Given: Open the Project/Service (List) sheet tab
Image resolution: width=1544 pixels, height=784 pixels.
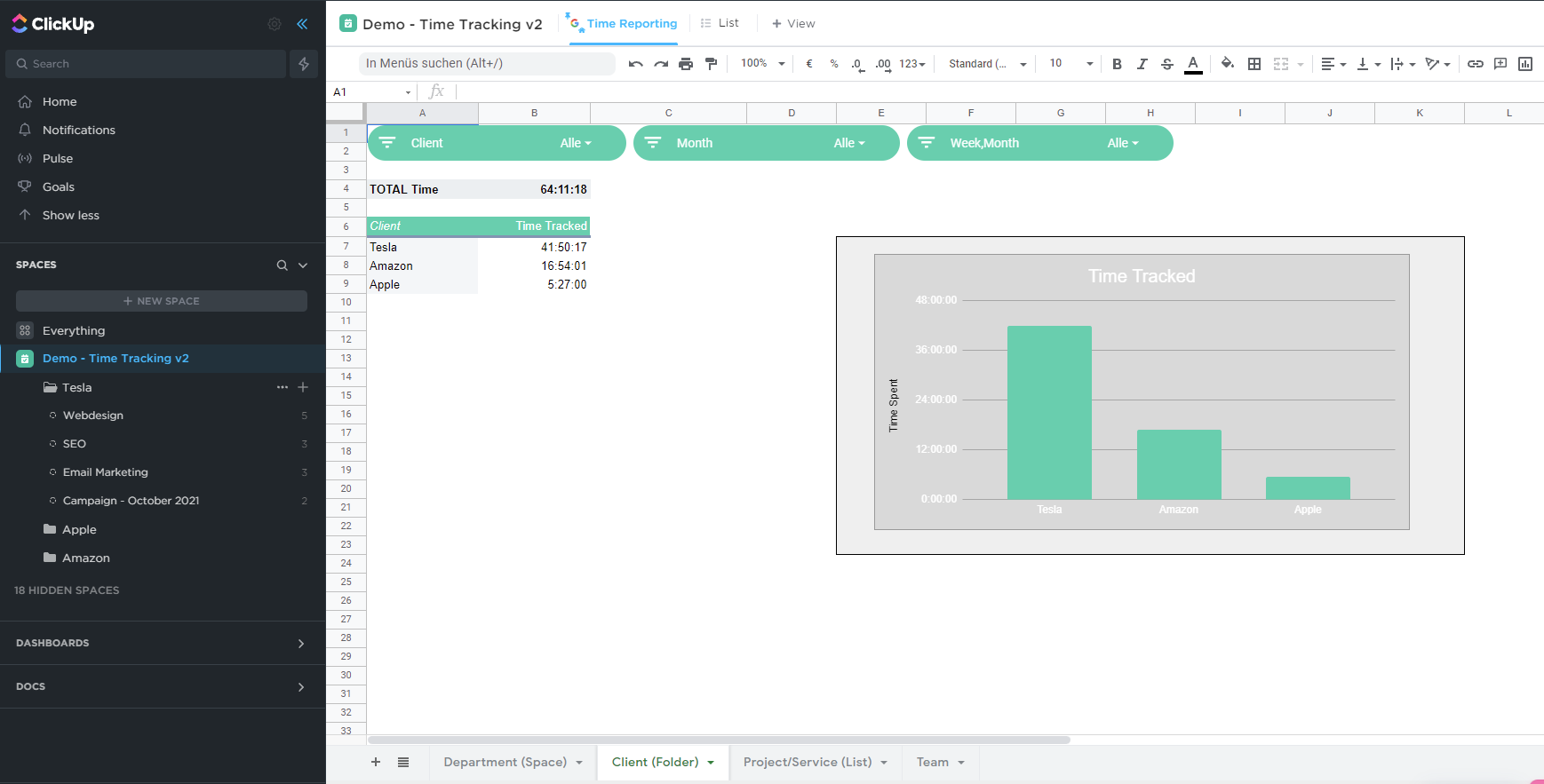Looking at the screenshot, I should (815, 763).
